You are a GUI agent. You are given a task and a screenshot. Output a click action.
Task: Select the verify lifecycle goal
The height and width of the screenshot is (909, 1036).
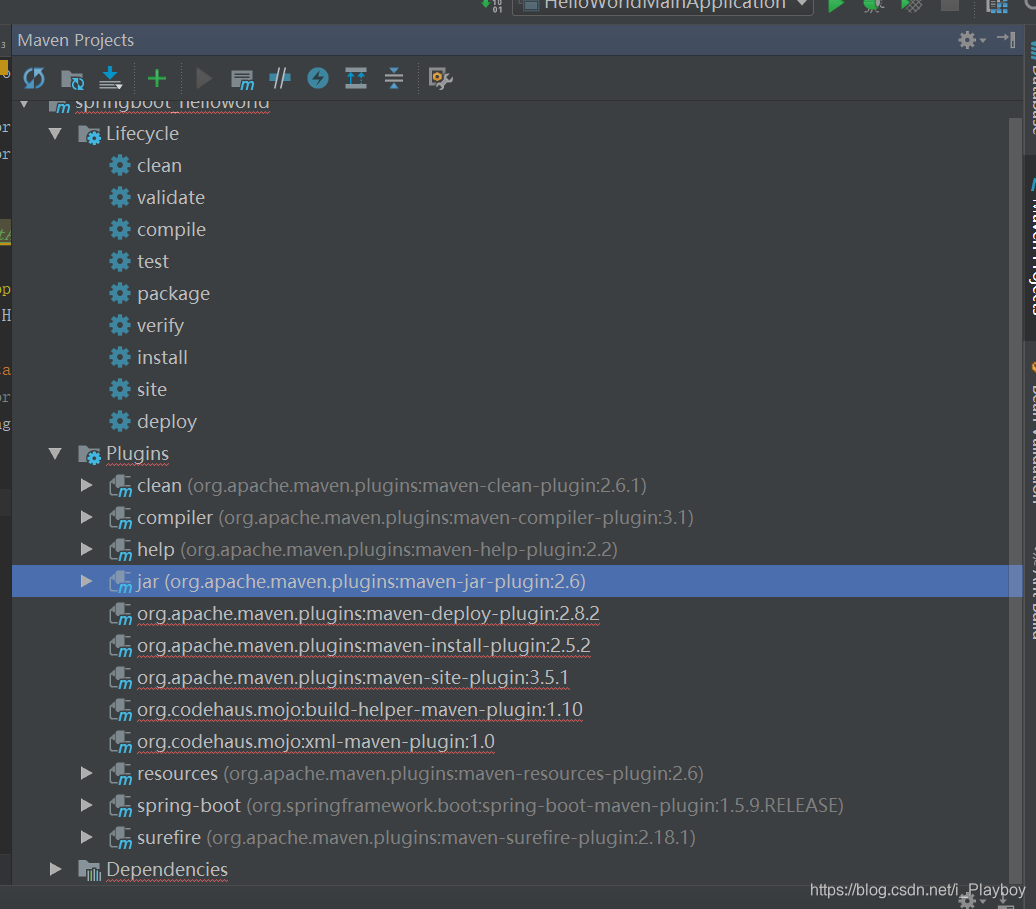click(x=160, y=326)
